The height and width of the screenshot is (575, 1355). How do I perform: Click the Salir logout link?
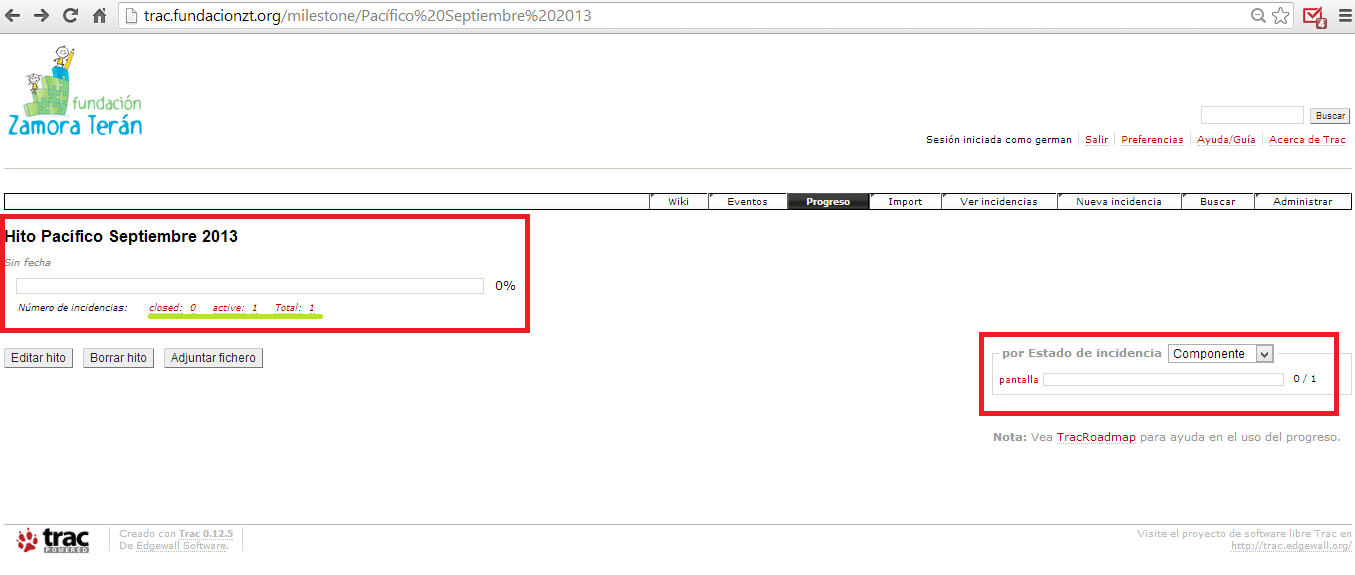click(1096, 140)
